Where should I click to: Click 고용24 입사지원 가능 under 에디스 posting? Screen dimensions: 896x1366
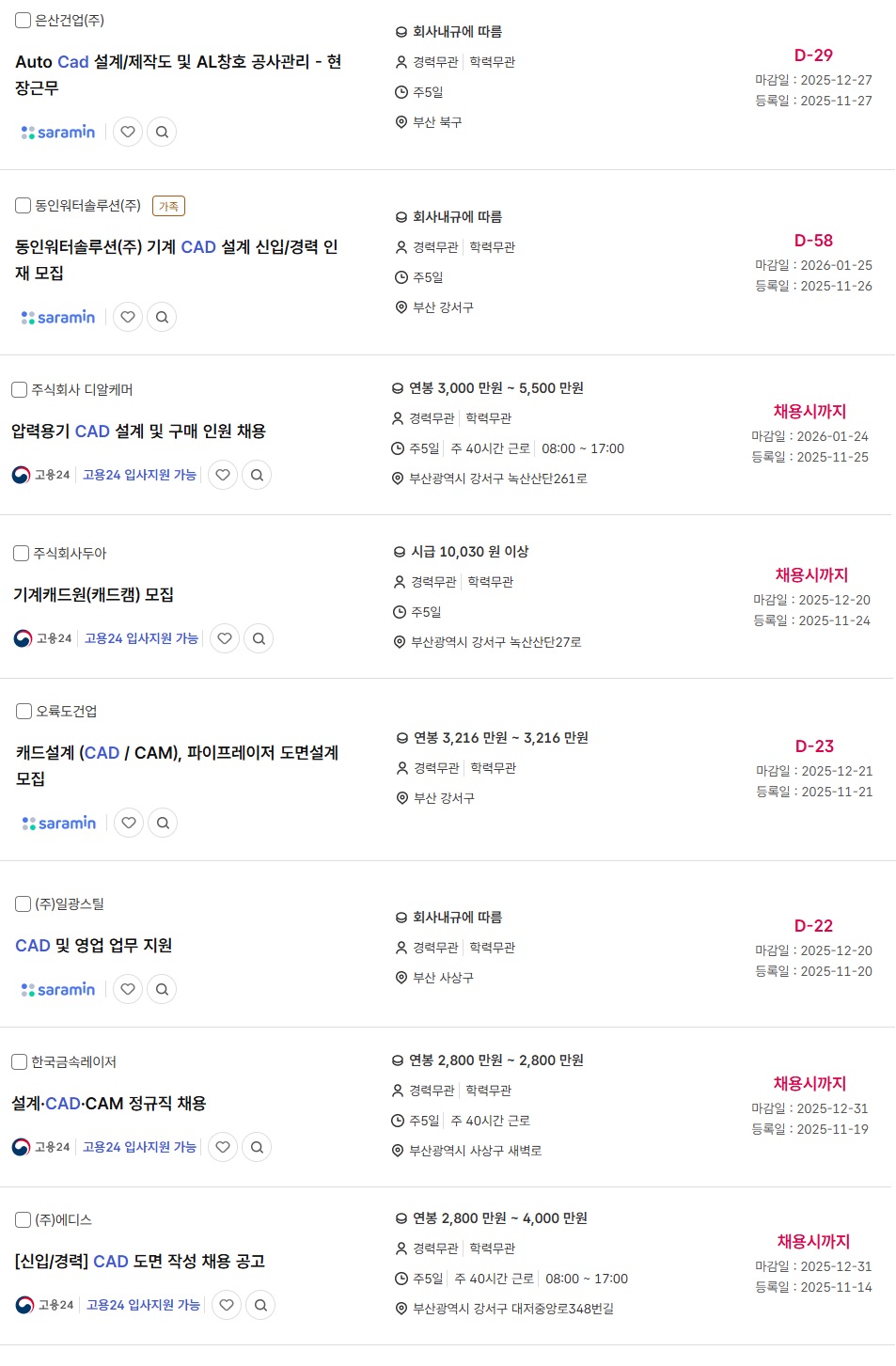[x=143, y=1305]
